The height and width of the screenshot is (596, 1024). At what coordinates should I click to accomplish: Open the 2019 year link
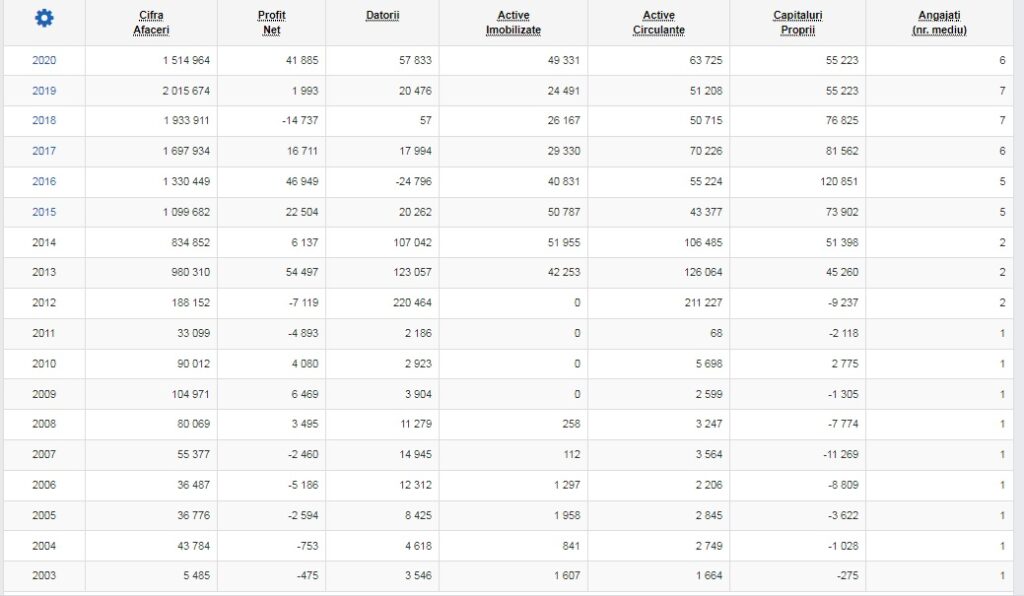44,91
